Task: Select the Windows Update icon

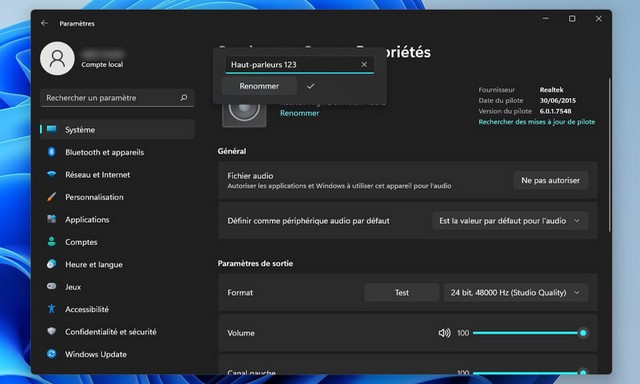Action: pyautogui.click(x=52, y=354)
